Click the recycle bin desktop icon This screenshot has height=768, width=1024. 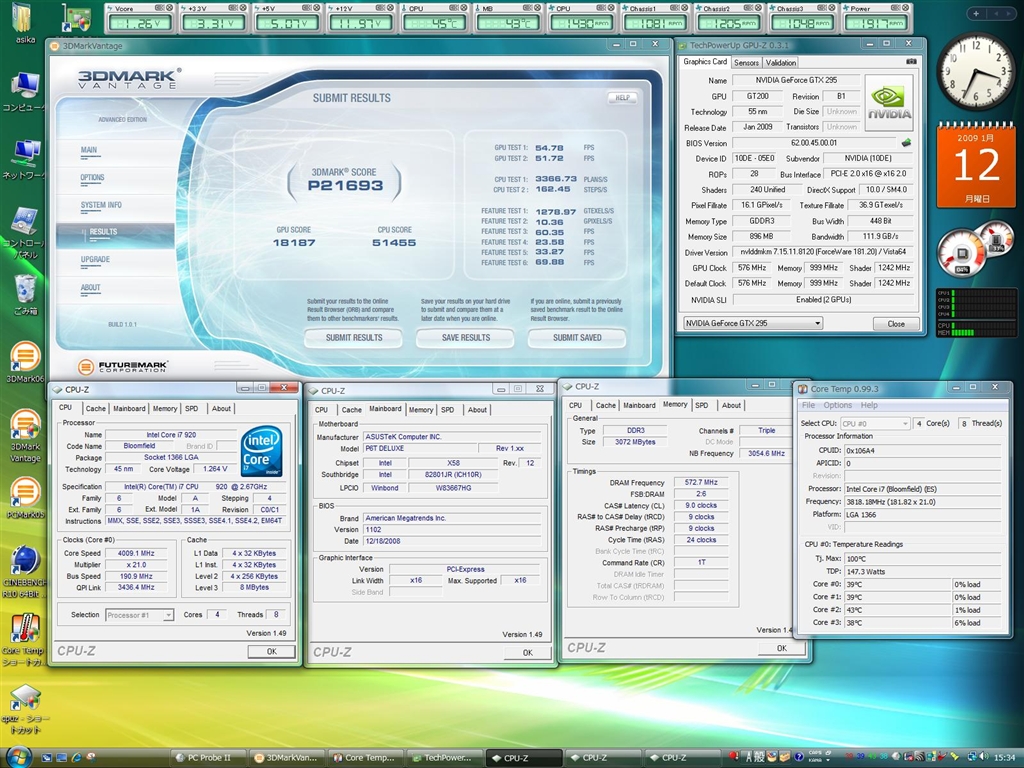tap(25, 290)
